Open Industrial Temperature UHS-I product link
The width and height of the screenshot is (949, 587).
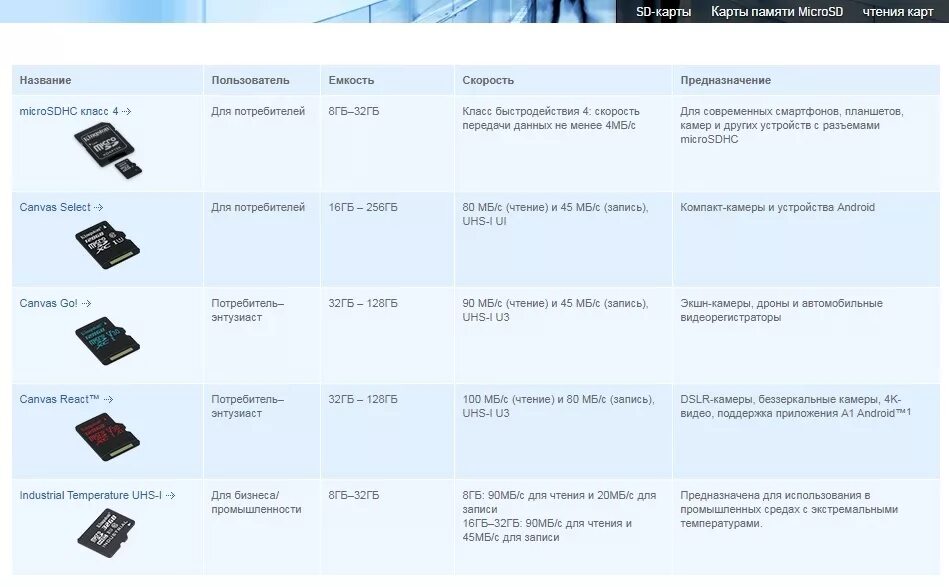[90, 495]
